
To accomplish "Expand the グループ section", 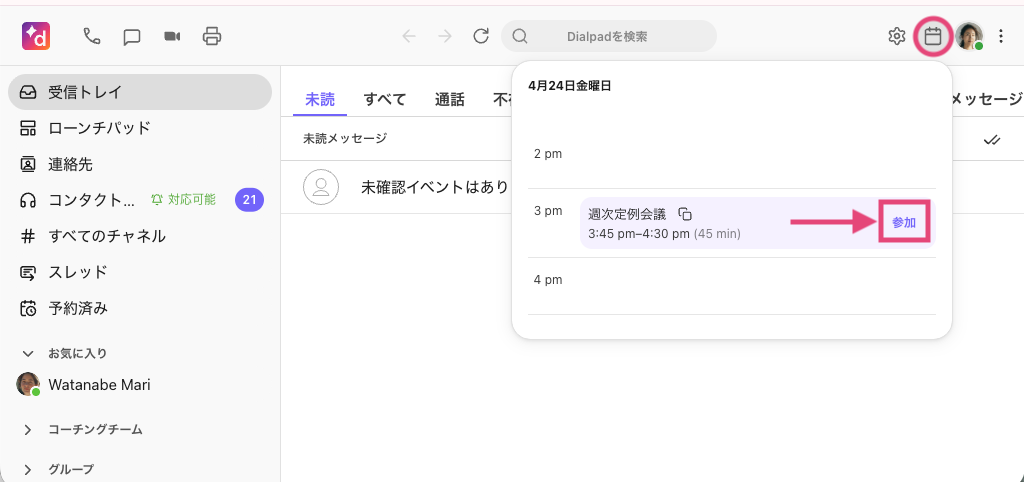I will 28,469.
